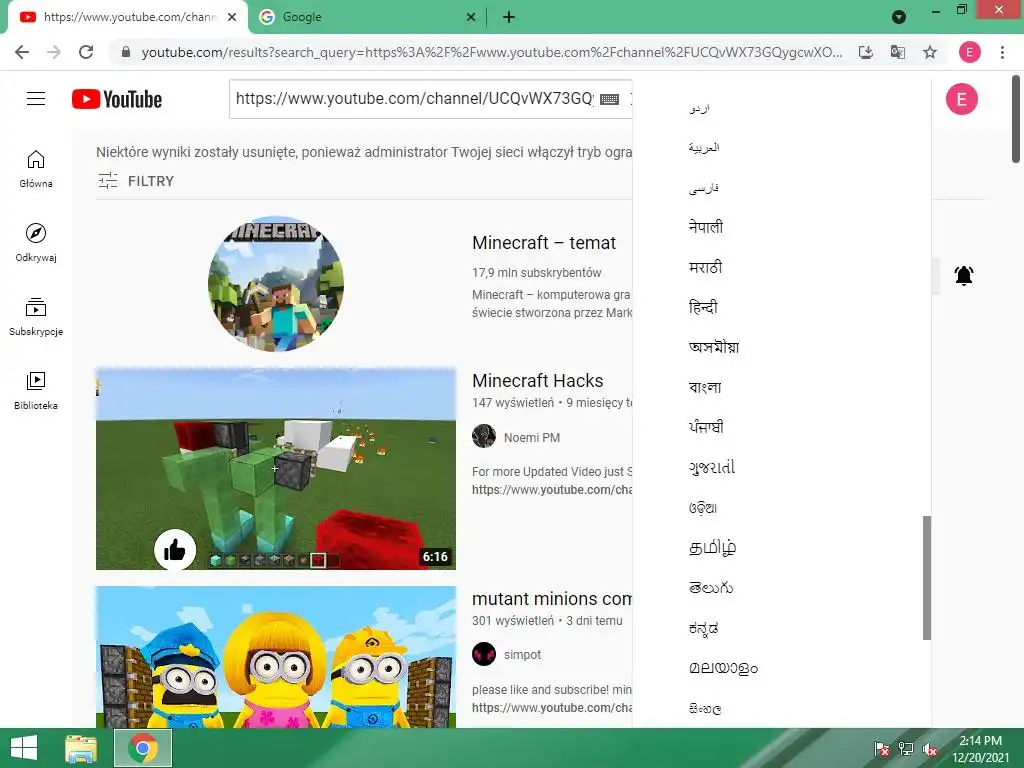Click the Minecraft channel round avatar
The height and width of the screenshot is (768, 1024).
(276, 284)
